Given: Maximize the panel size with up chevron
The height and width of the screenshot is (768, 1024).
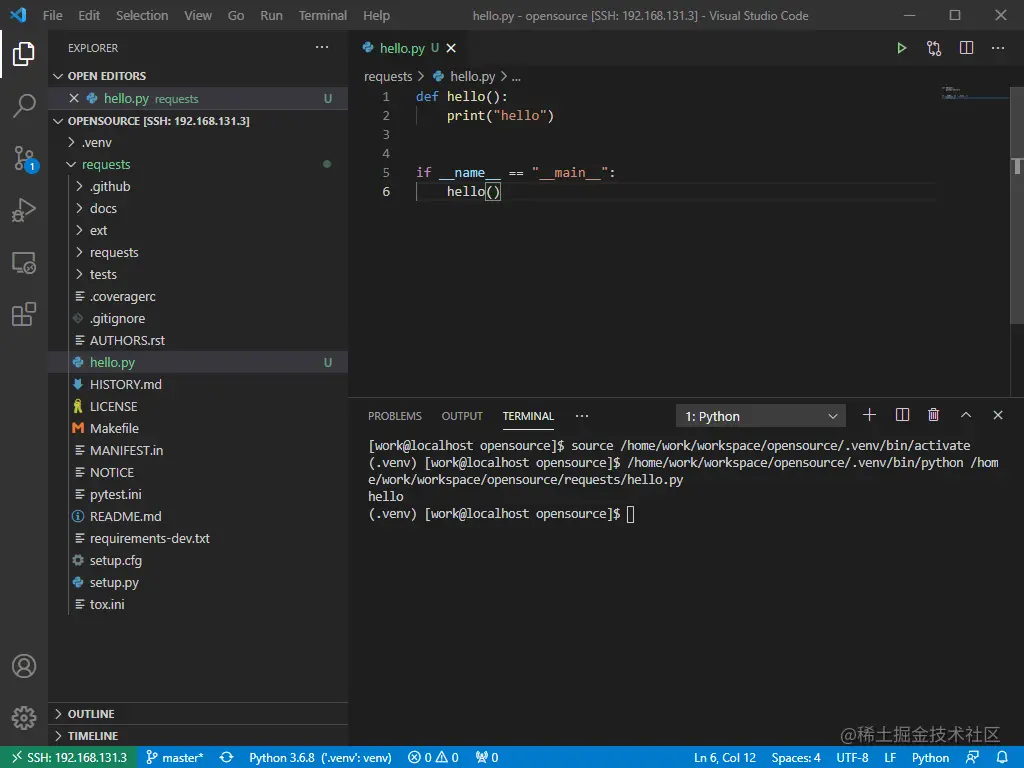Looking at the screenshot, I should [x=966, y=415].
